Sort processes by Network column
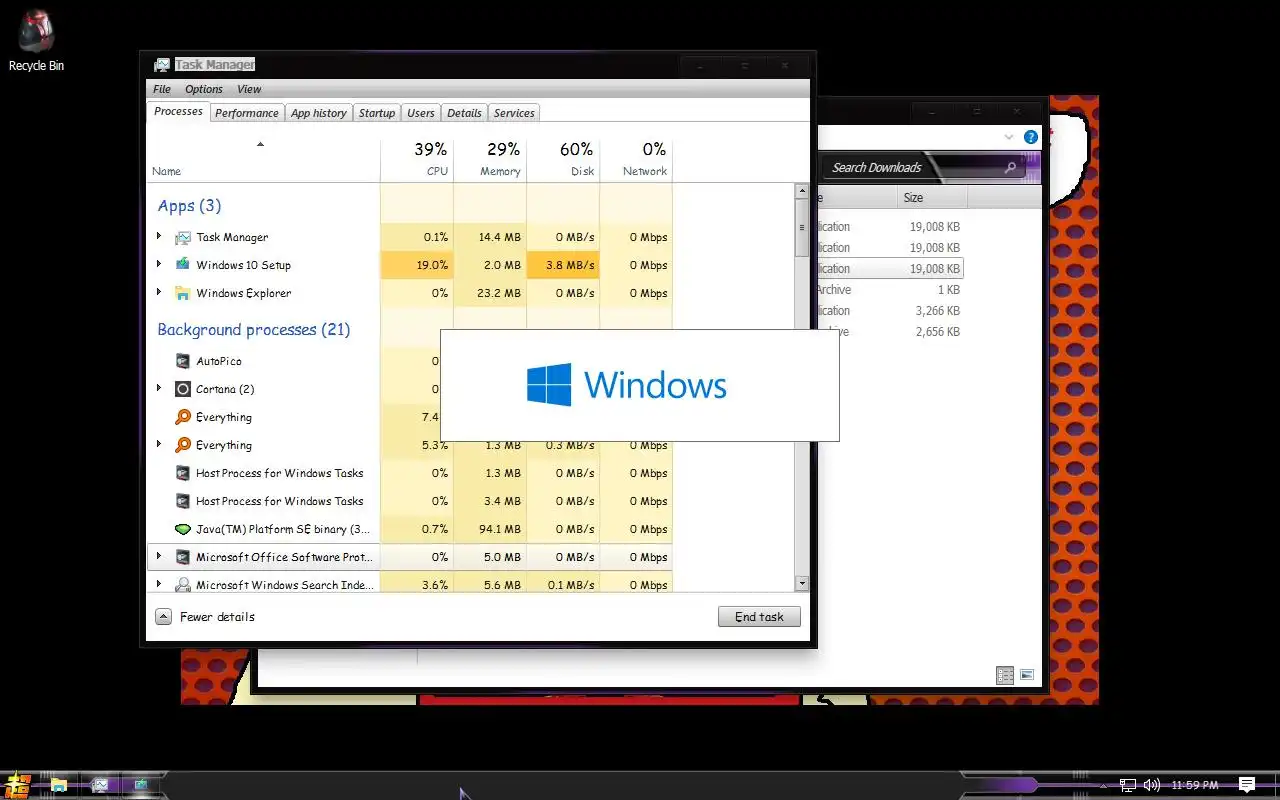Image resolution: width=1280 pixels, height=800 pixels. pyautogui.click(x=636, y=160)
